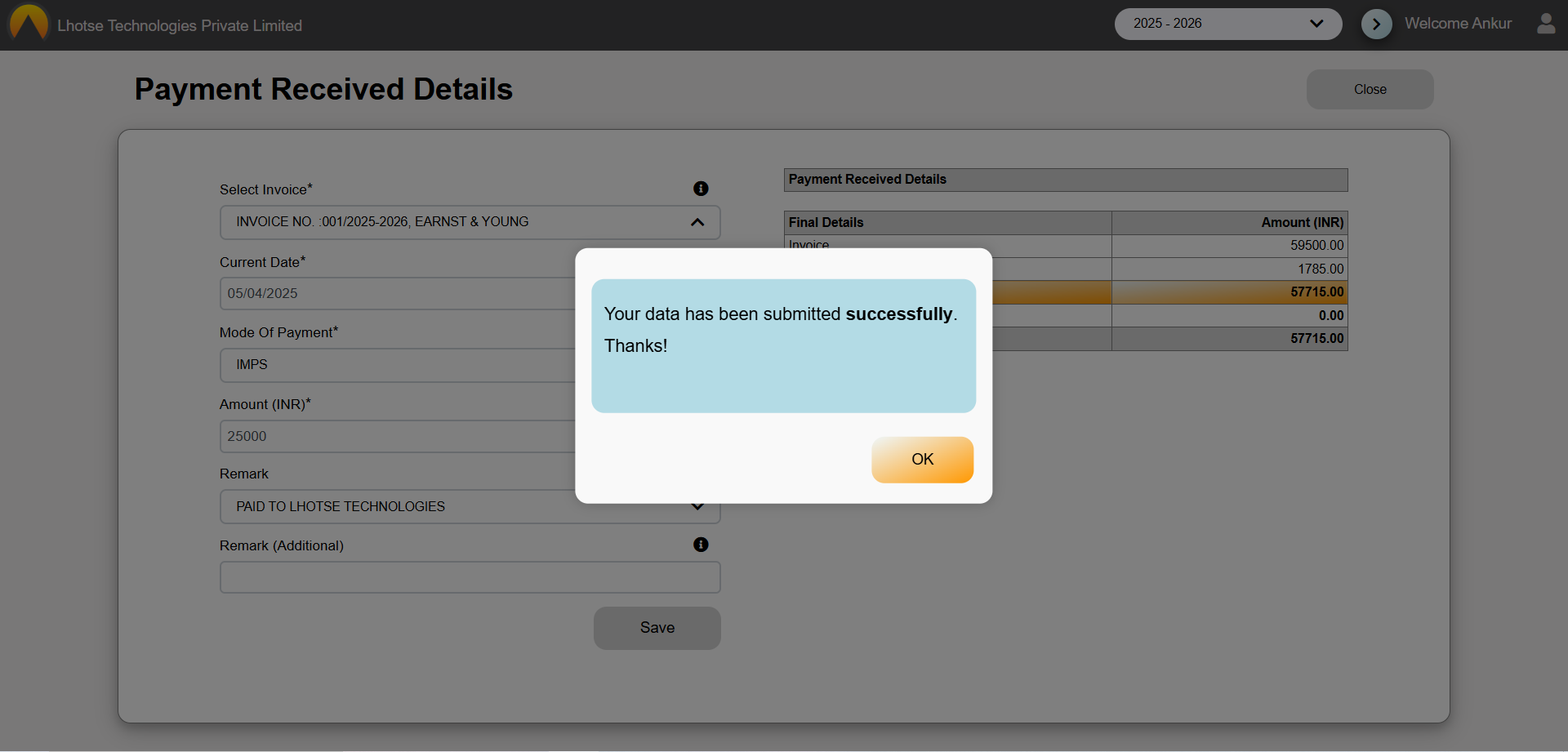Click the Mode Of Payment label
Image resolution: width=1568 pixels, height=752 pixels.
(x=278, y=332)
